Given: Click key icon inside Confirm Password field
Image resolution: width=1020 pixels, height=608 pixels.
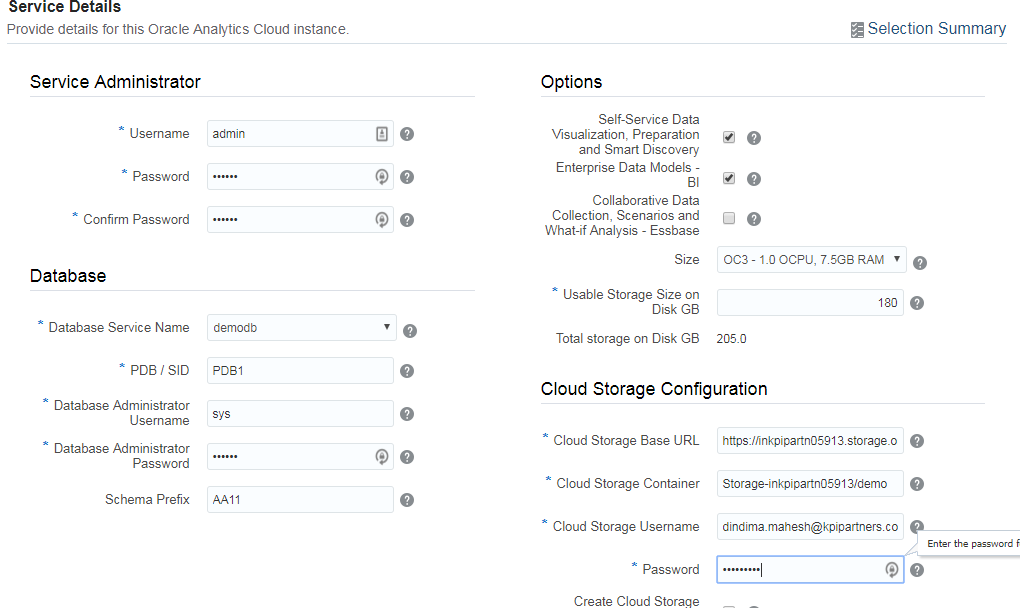Looking at the screenshot, I should click(381, 220).
